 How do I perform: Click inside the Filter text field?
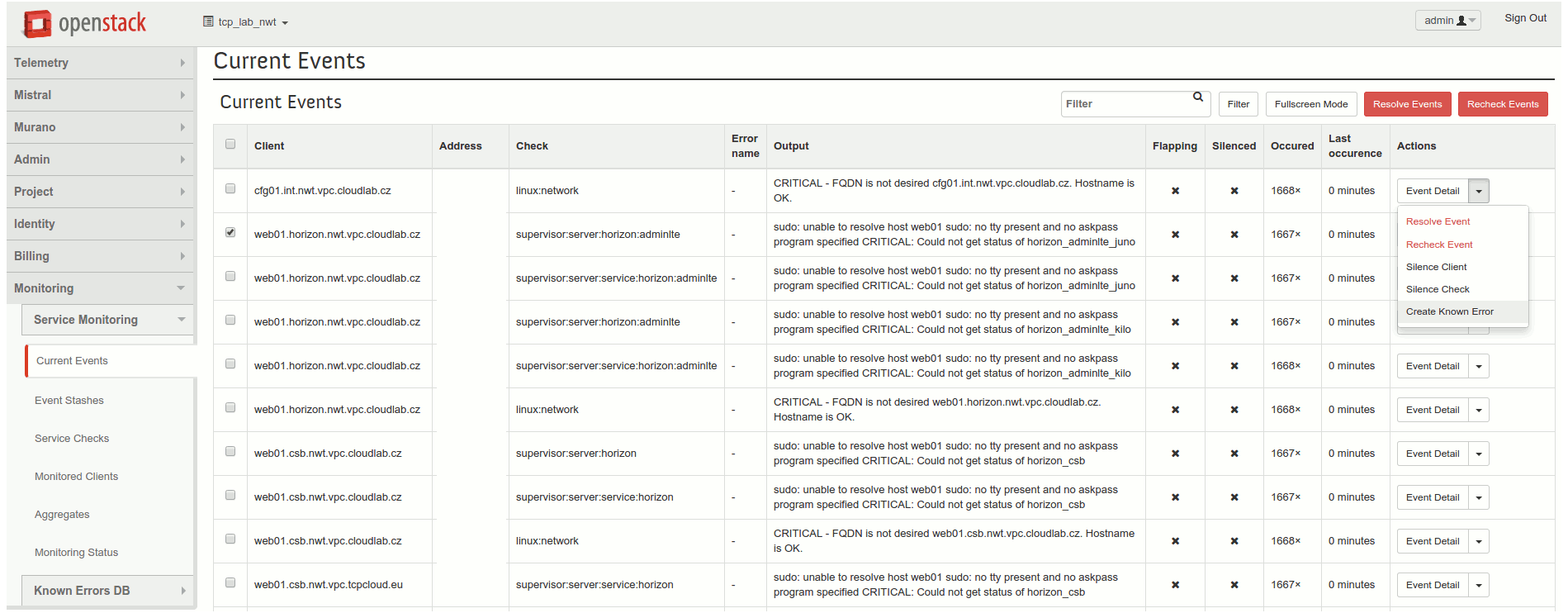1125,104
